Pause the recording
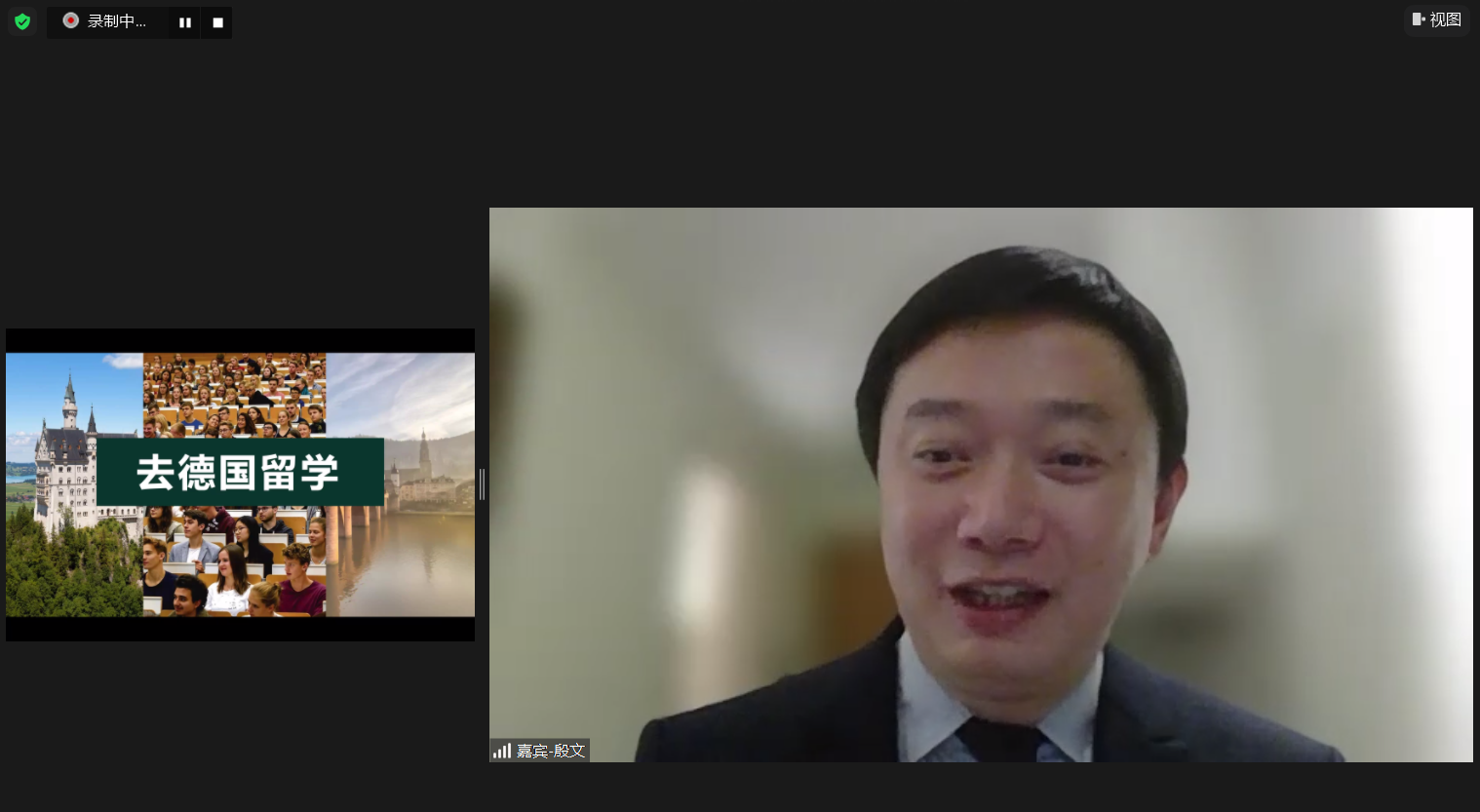Screen dimensions: 1480x812 184,22
